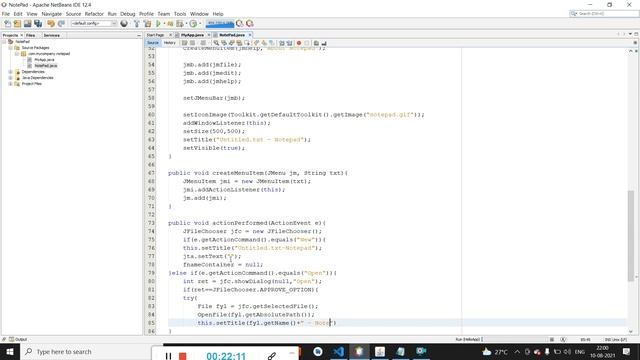Screen dimensions: 640x360
Task: Click the Build Project hammer icon
Action: click(x=137, y=24)
